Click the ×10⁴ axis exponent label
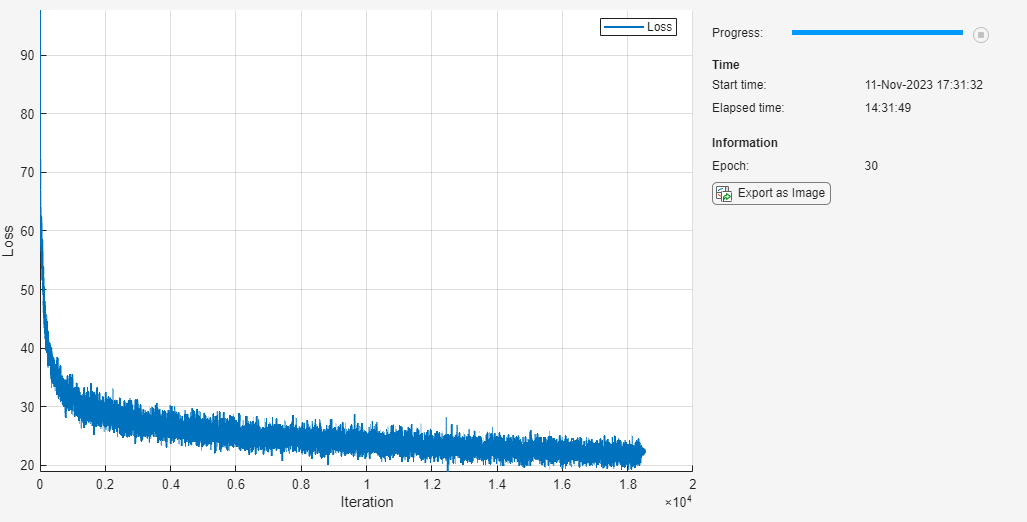This screenshot has width=1027, height=522. (x=678, y=502)
